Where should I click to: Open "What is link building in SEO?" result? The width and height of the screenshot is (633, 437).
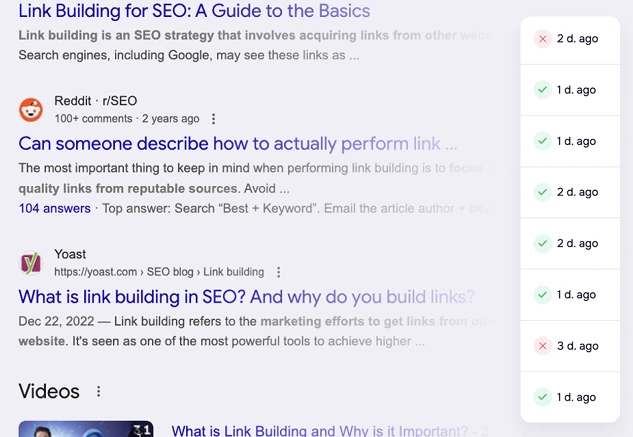(246, 296)
